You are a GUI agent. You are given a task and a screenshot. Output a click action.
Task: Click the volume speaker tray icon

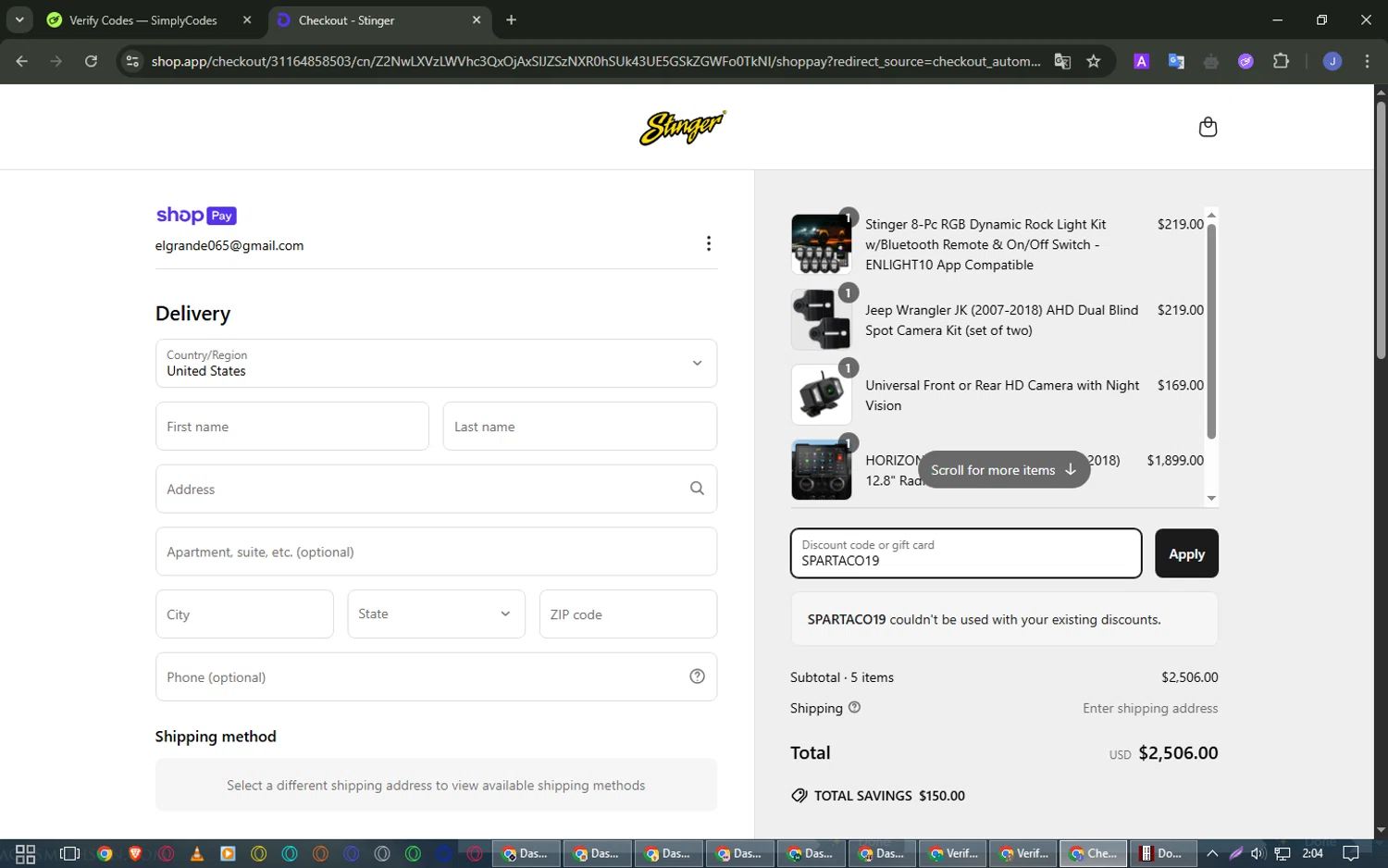point(1258,853)
